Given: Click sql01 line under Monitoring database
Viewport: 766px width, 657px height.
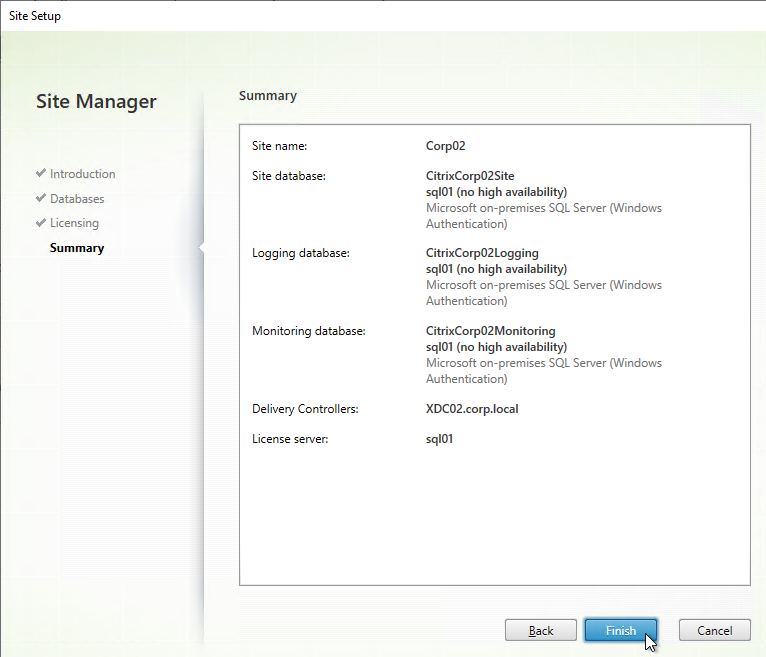Looking at the screenshot, I should point(496,347).
